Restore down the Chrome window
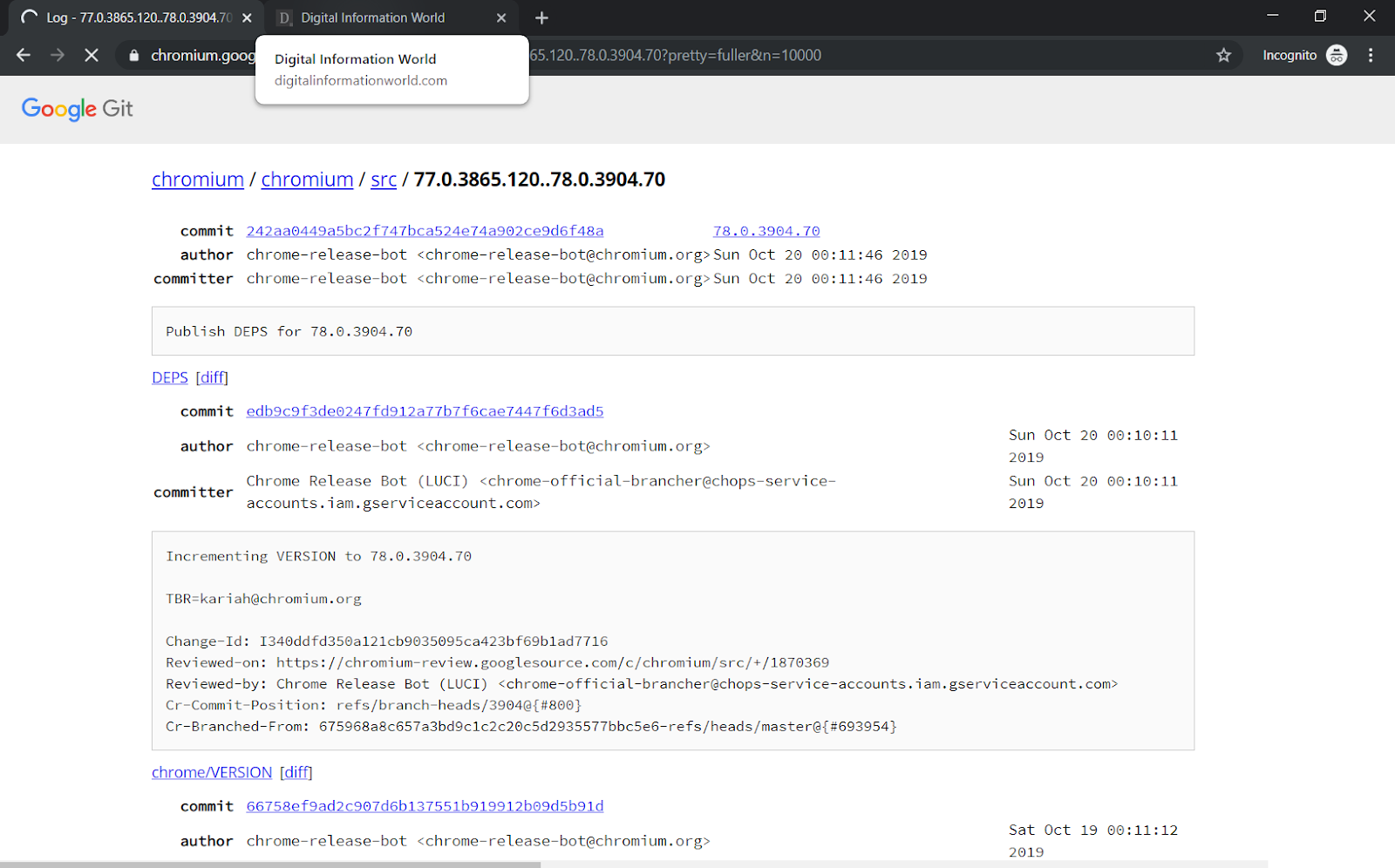 pyautogui.click(x=1320, y=16)
